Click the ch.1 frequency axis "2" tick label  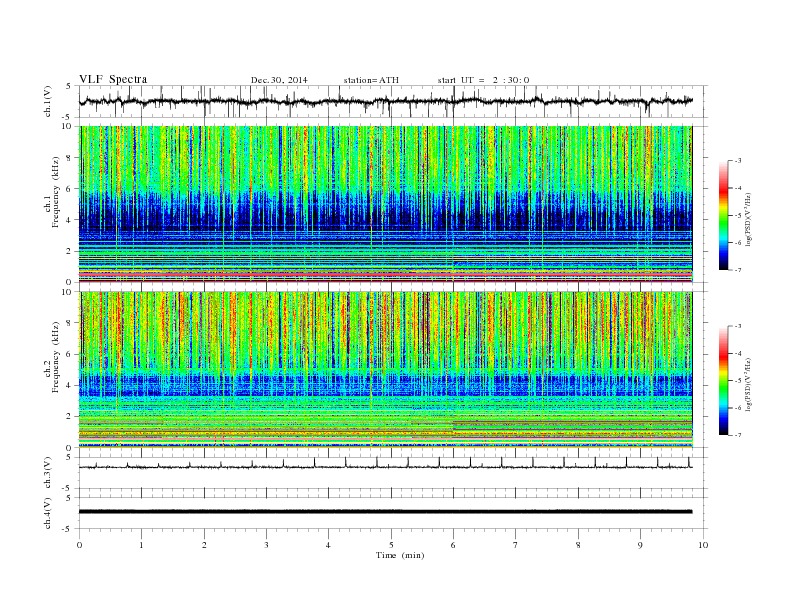click(69, 251)
